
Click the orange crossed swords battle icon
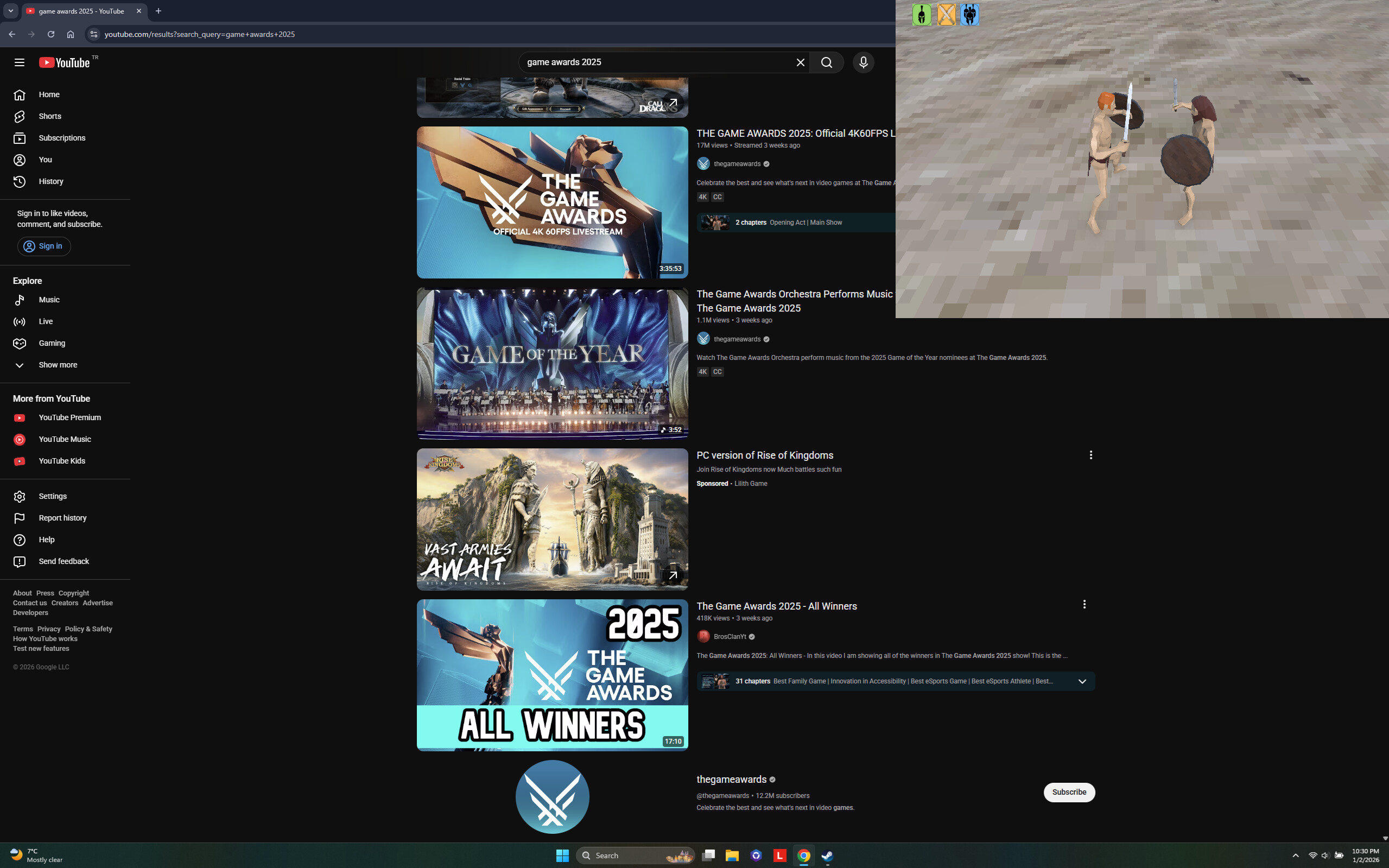coord(945,14)
